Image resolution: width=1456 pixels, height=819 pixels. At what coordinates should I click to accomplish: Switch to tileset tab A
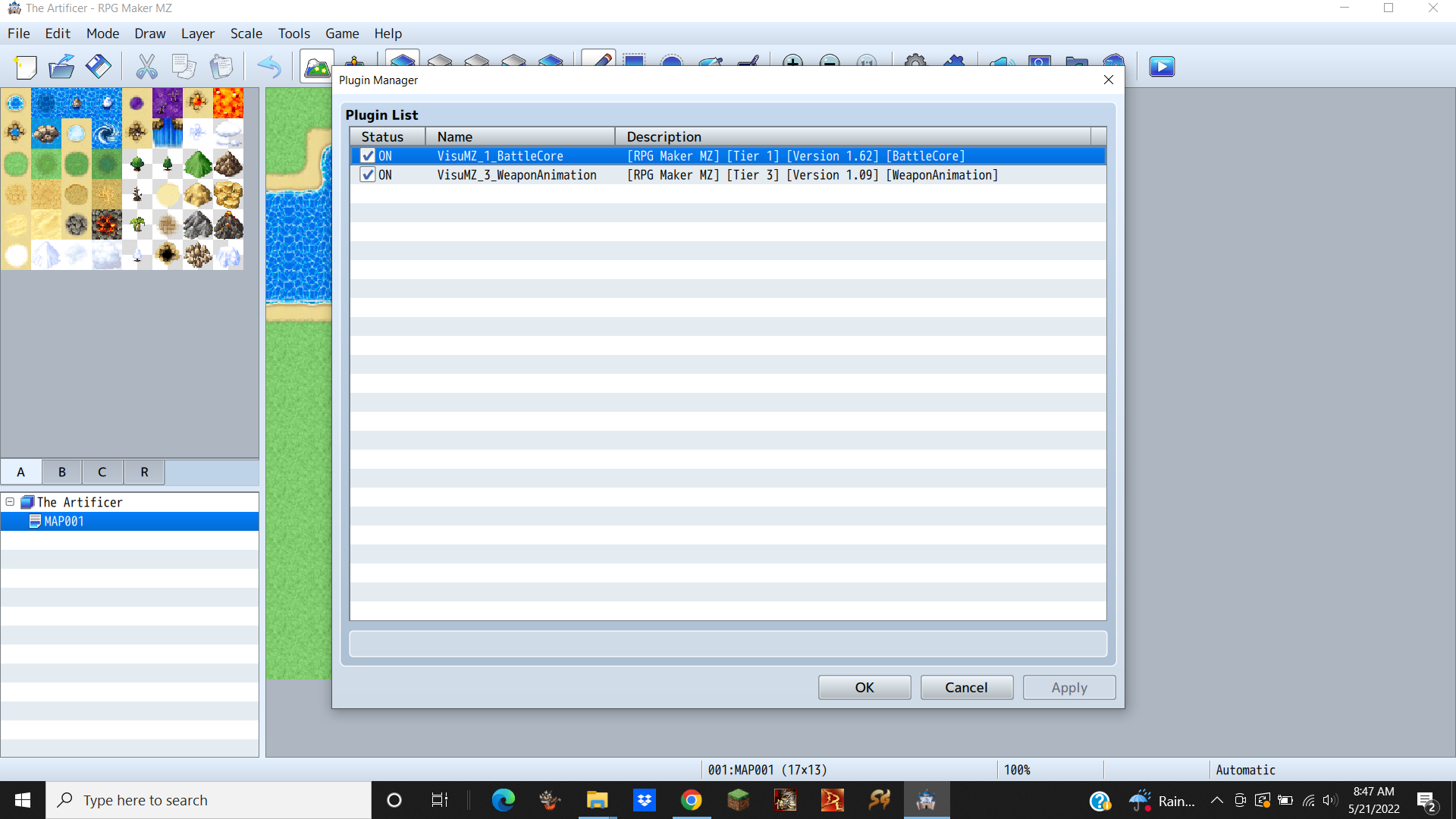(21, 472)
